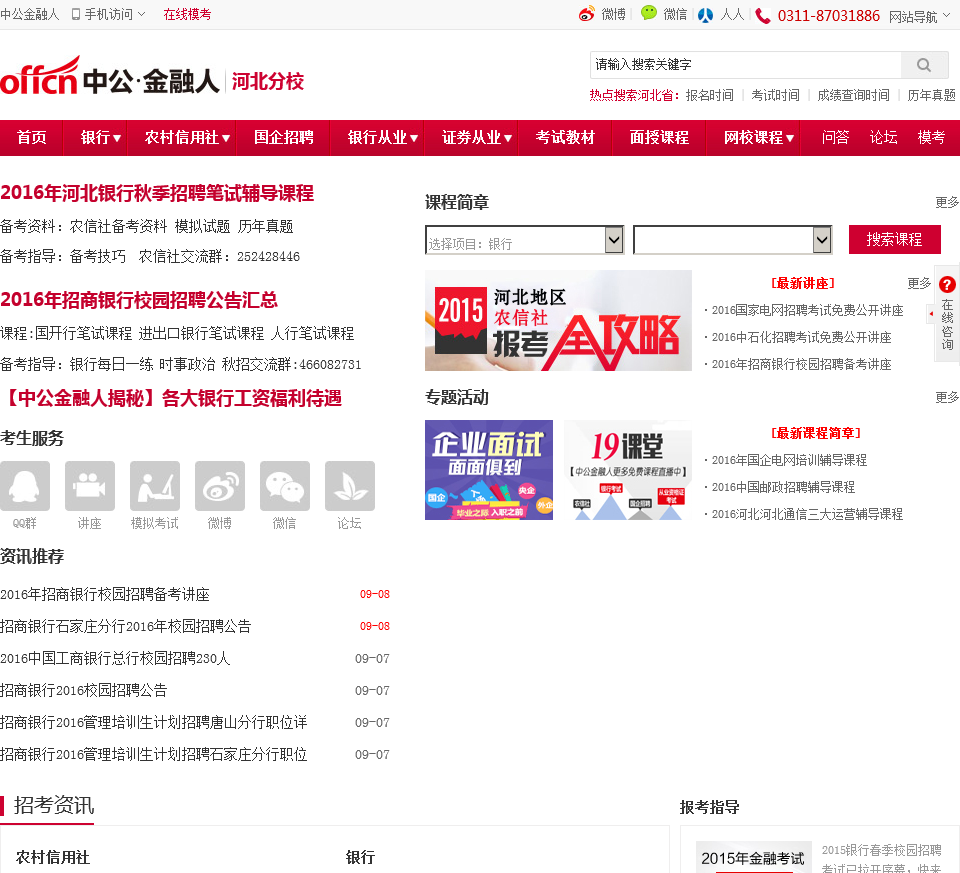
Task: Go to 首页 in the nav bar
Action: pyautogui.click(x=32, y=137)
